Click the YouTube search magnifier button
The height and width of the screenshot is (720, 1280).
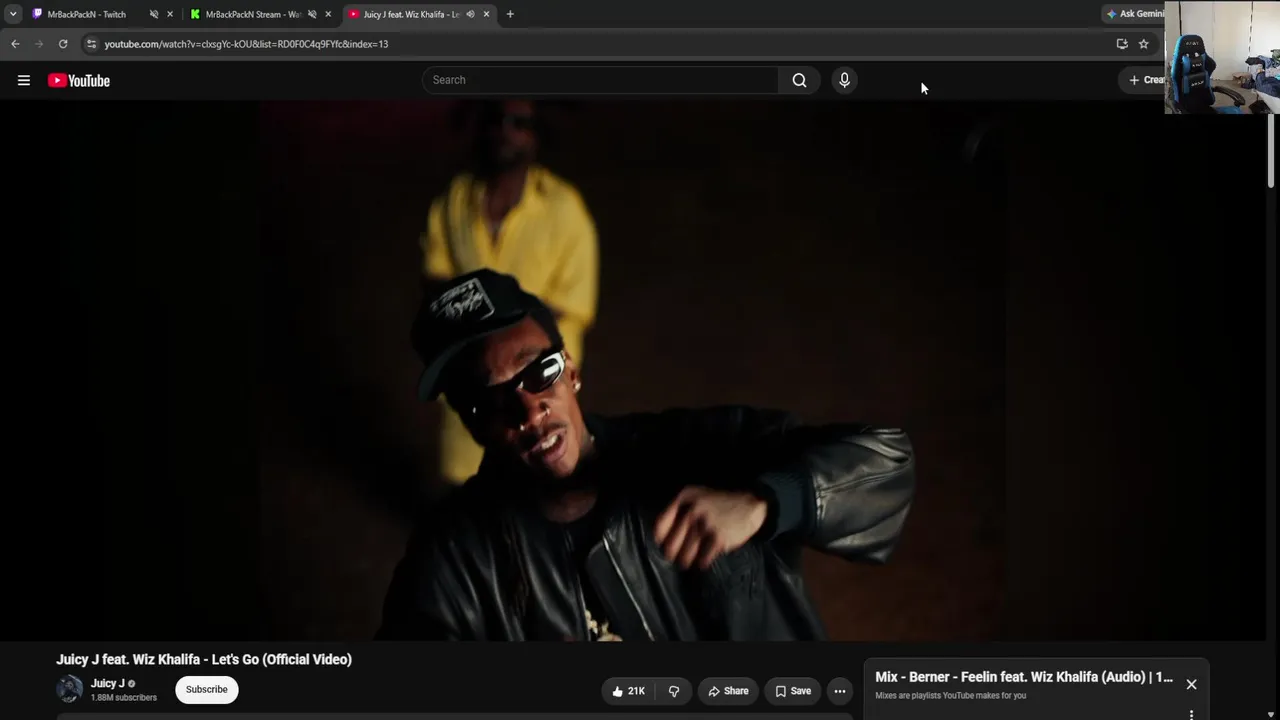point(799,80)
